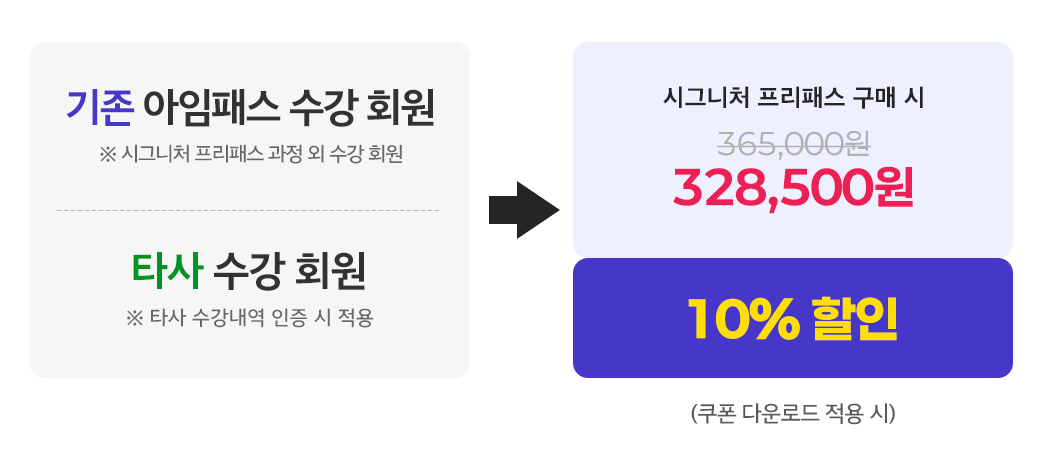The width and height of the screenshot is (1050, 450).
Task: Click the 타사 수강 회원 heading
Action: (x=248, y=272)
